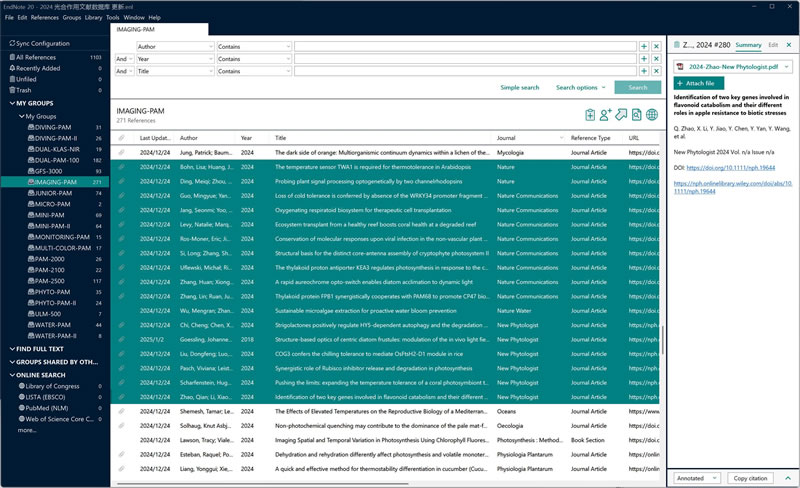Switch to the Edit tab in reference panel

click(x=773, y=45)
